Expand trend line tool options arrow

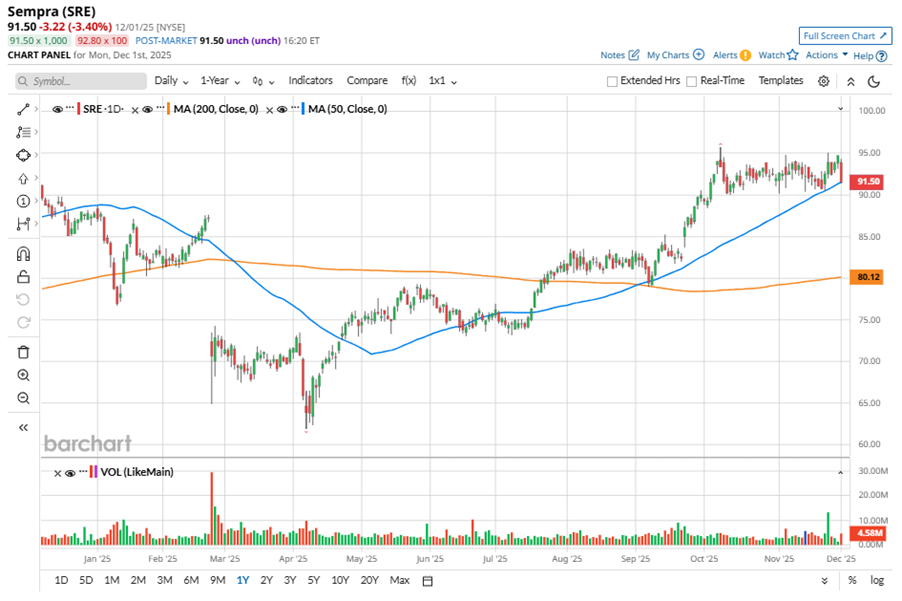[x=36, y=109]
